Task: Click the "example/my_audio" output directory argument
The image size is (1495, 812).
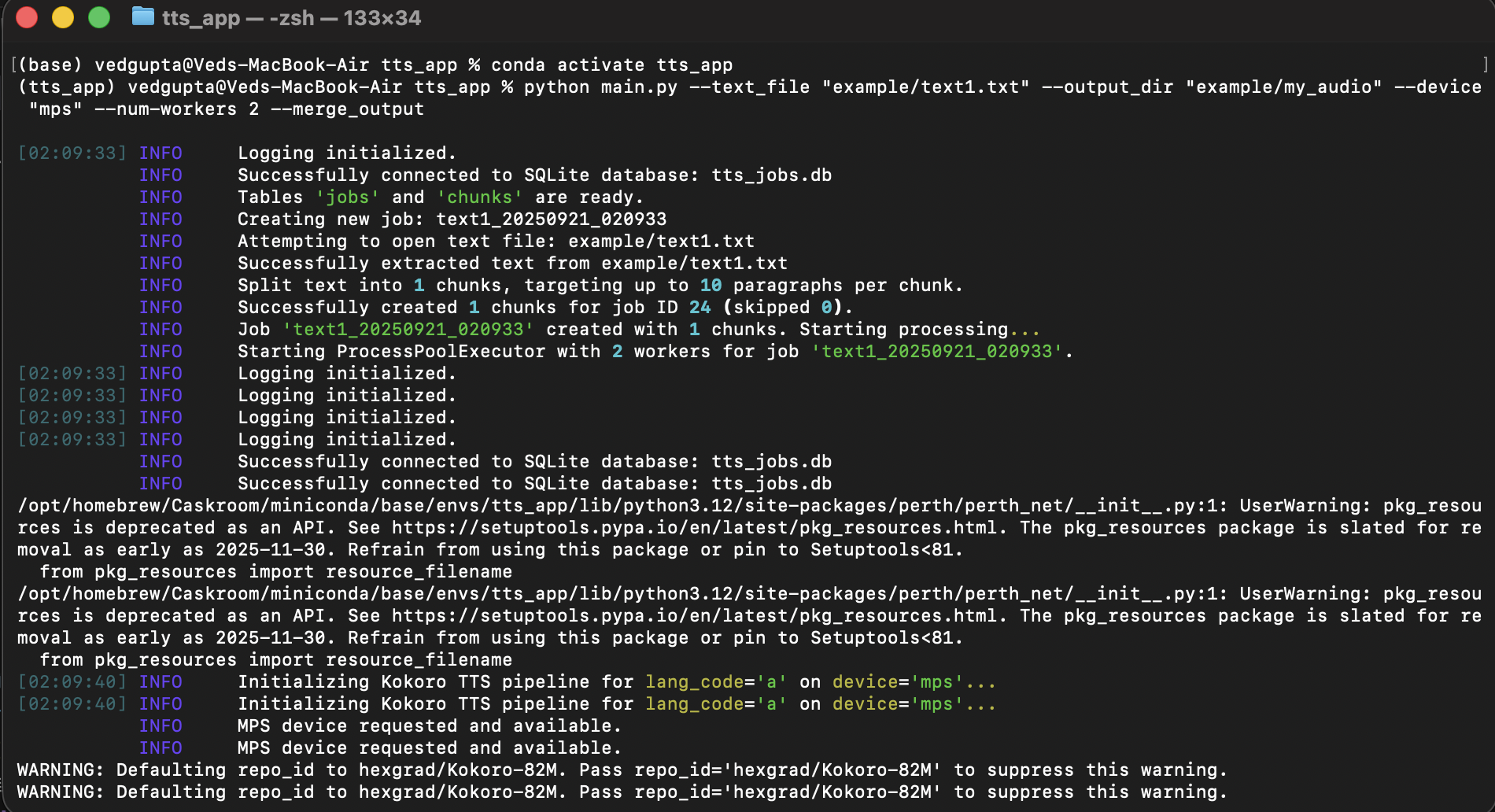Action: (1283, 87)
